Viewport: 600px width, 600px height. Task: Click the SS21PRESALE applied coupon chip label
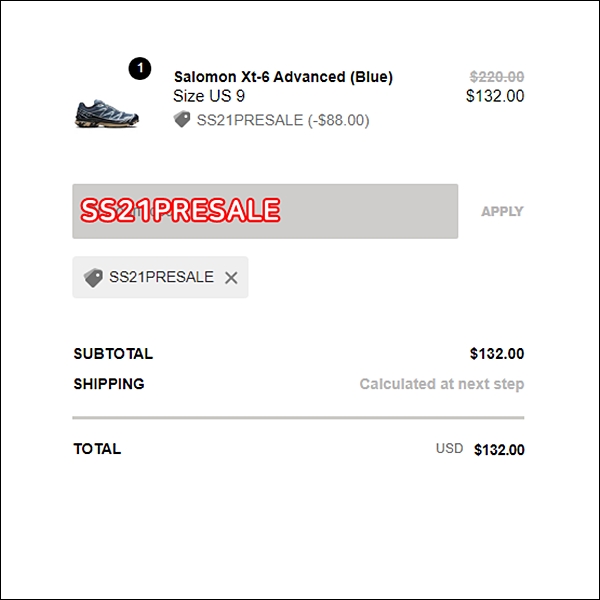(x=161, y=277)
